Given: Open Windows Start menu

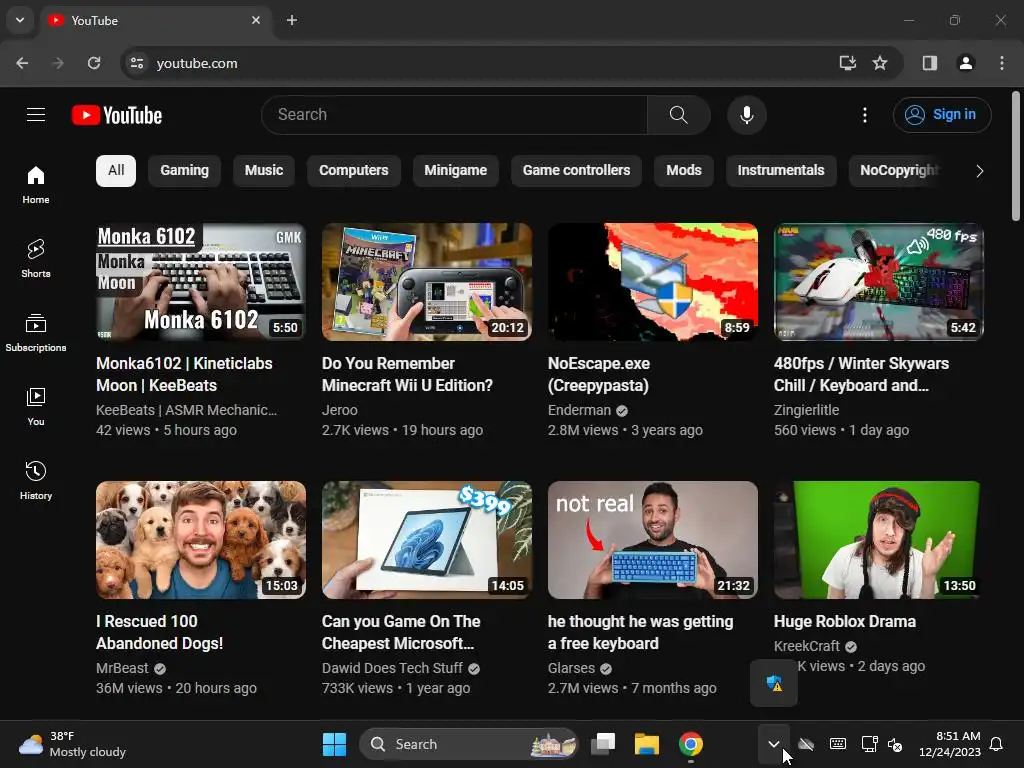Looking at the screenshot, I should tap(334, 744).
